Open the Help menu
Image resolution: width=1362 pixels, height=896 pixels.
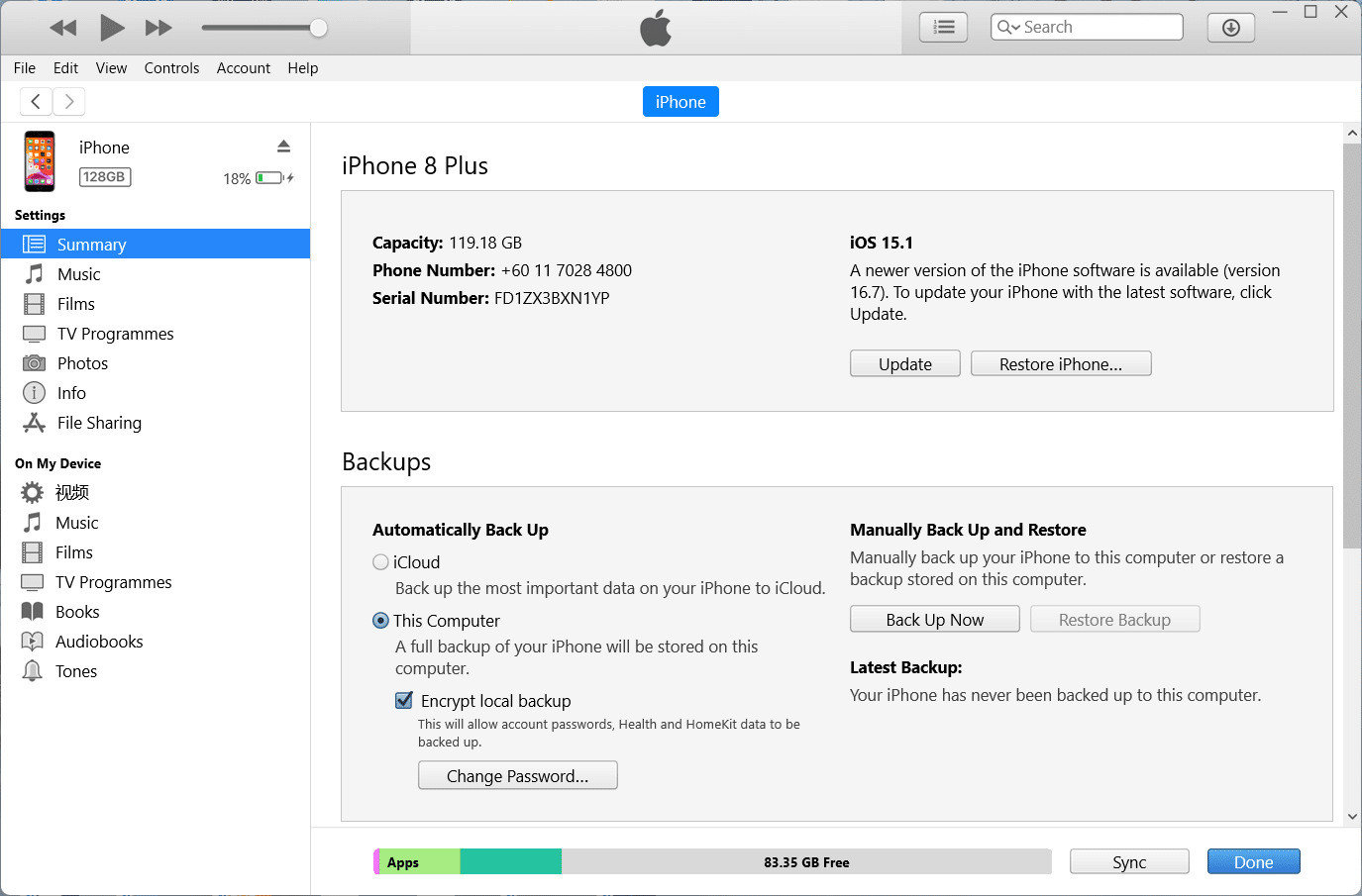point(303,68)
